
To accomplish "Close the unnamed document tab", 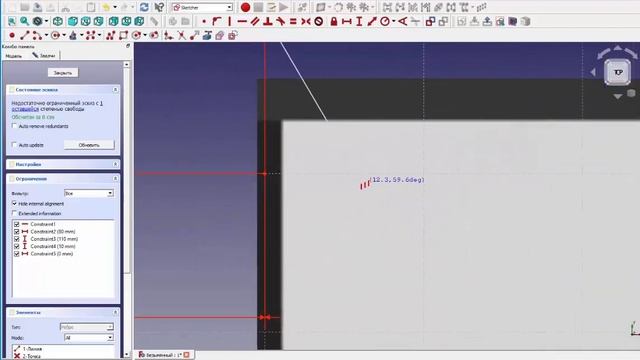I will [187, 355].
